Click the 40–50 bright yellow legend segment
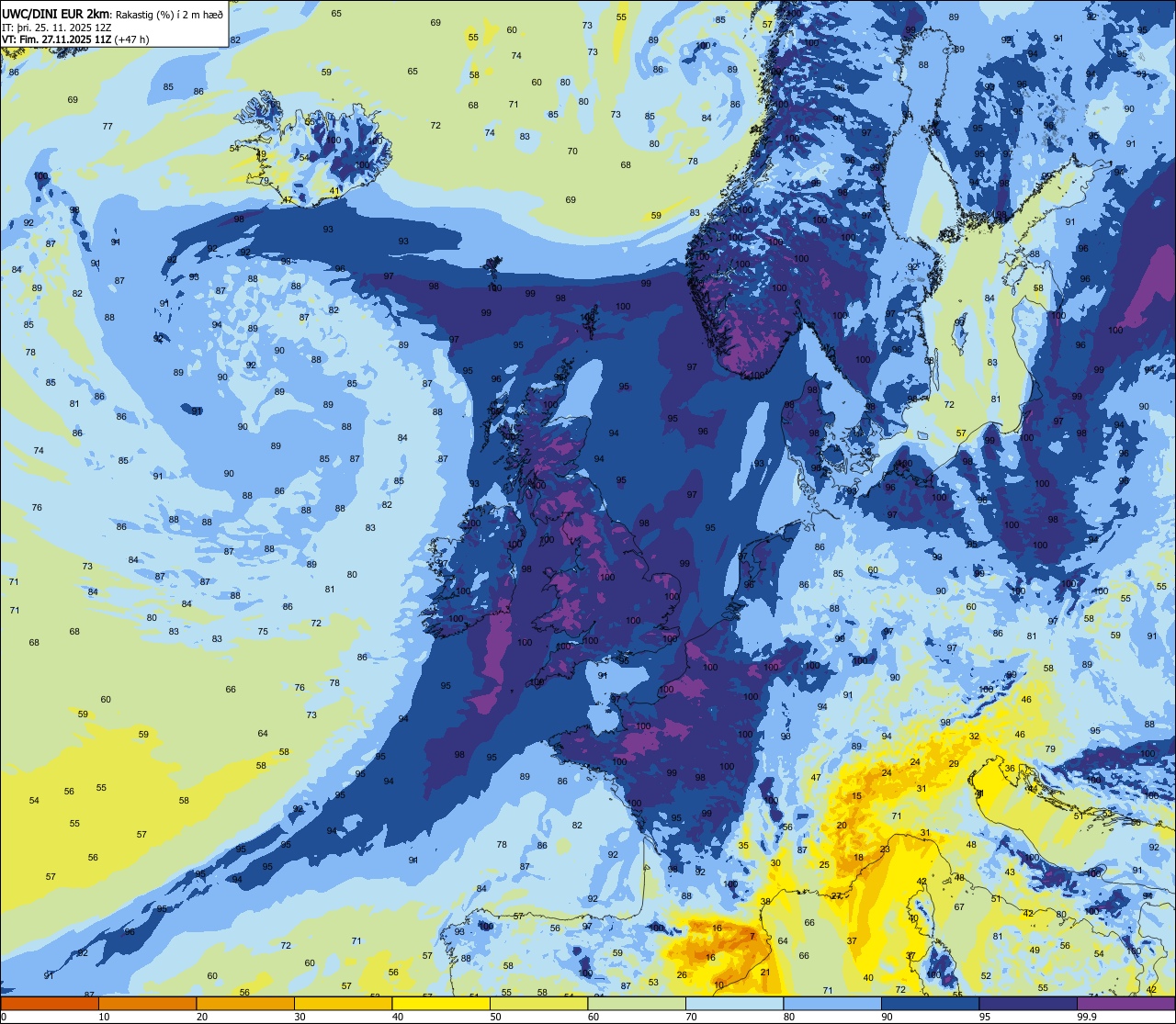The image size is (1176, 1024). point(441,1003)
